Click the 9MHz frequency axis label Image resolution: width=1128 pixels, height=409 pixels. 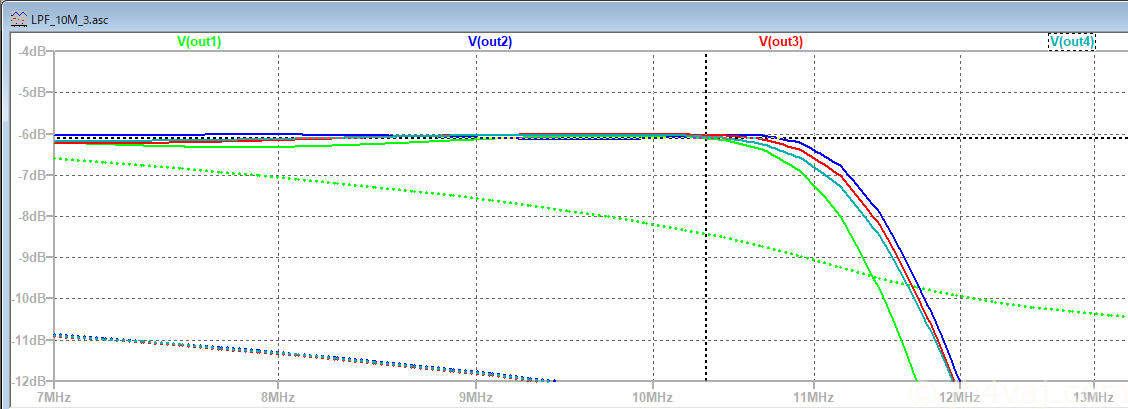476,397
